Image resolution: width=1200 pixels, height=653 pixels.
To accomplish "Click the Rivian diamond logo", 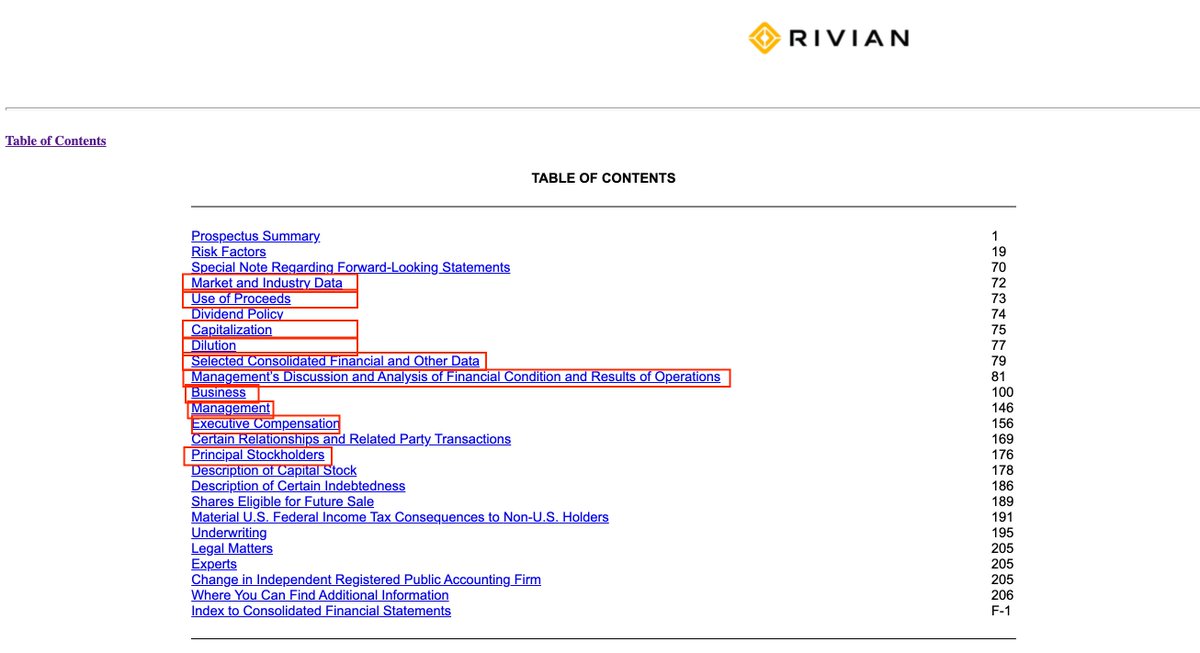I will 763,37.
